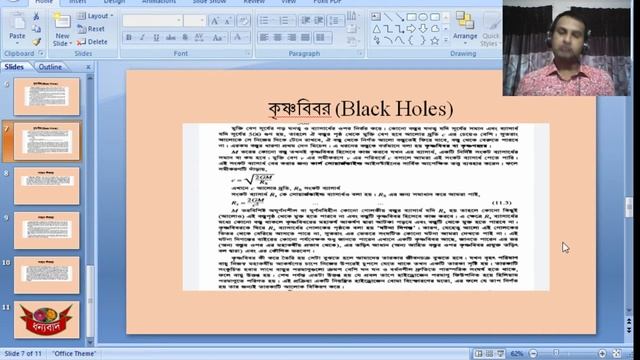The width and height of the screenshot is (640, 360).
Task: Switch to the Outline pane tab
Action: pos(50,67)
